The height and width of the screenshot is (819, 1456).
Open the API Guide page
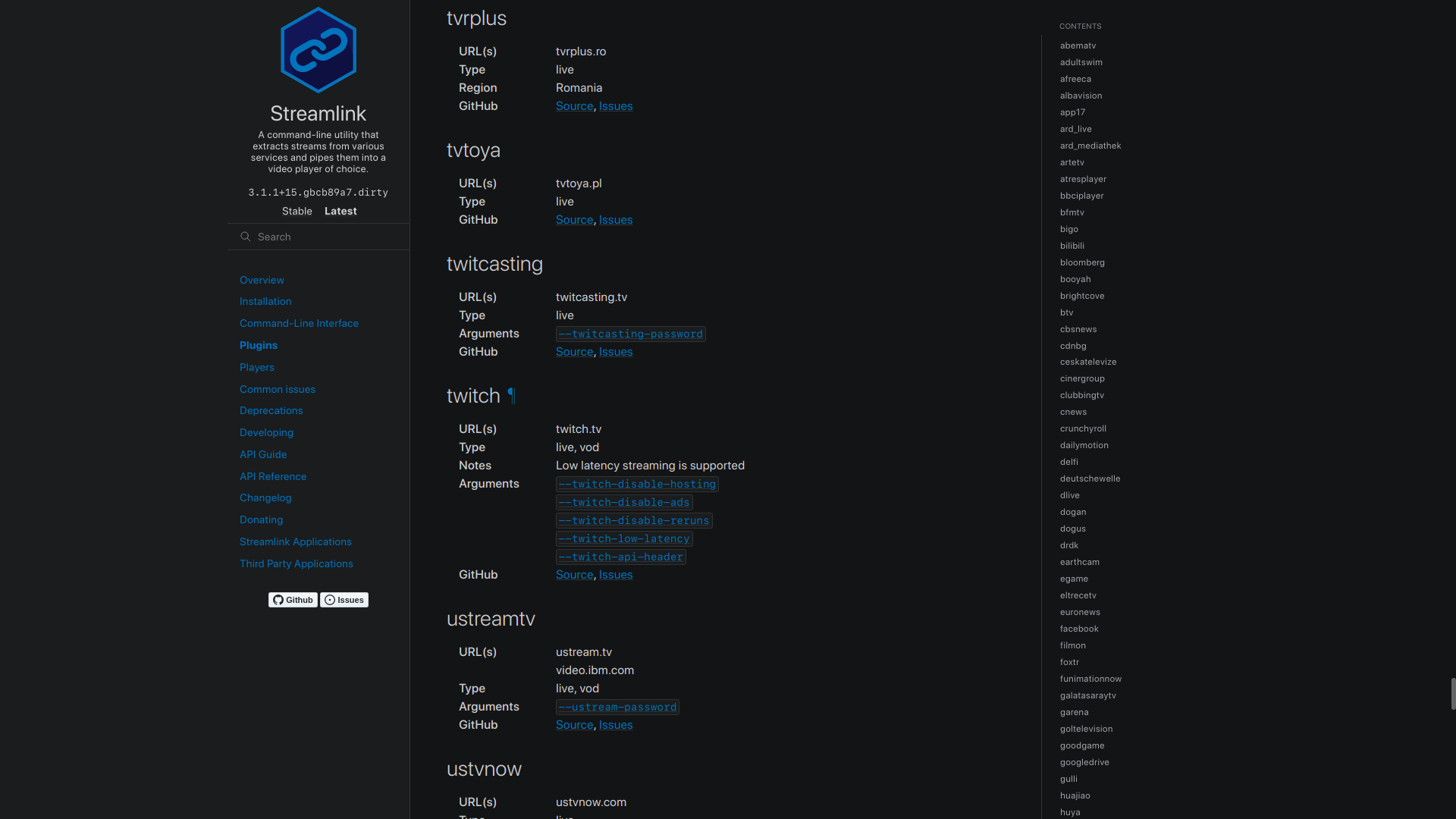click(x=263, y=454)
